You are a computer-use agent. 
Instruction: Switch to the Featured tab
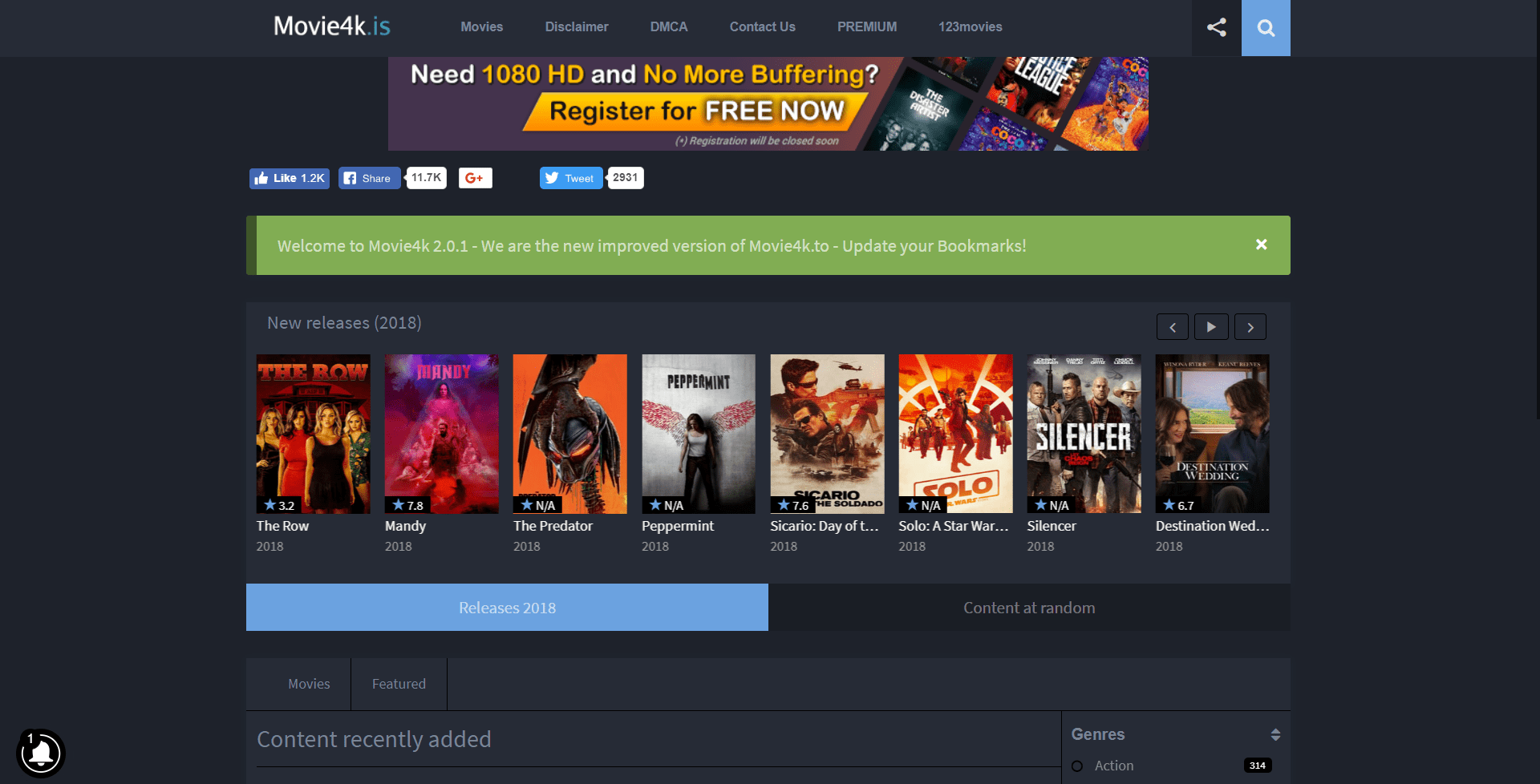click(399, 684)
